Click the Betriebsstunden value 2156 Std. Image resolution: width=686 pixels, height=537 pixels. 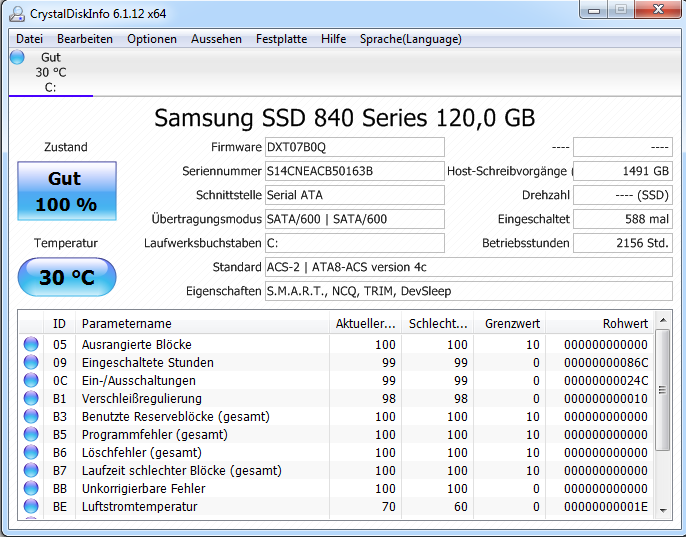coord(623,243)
